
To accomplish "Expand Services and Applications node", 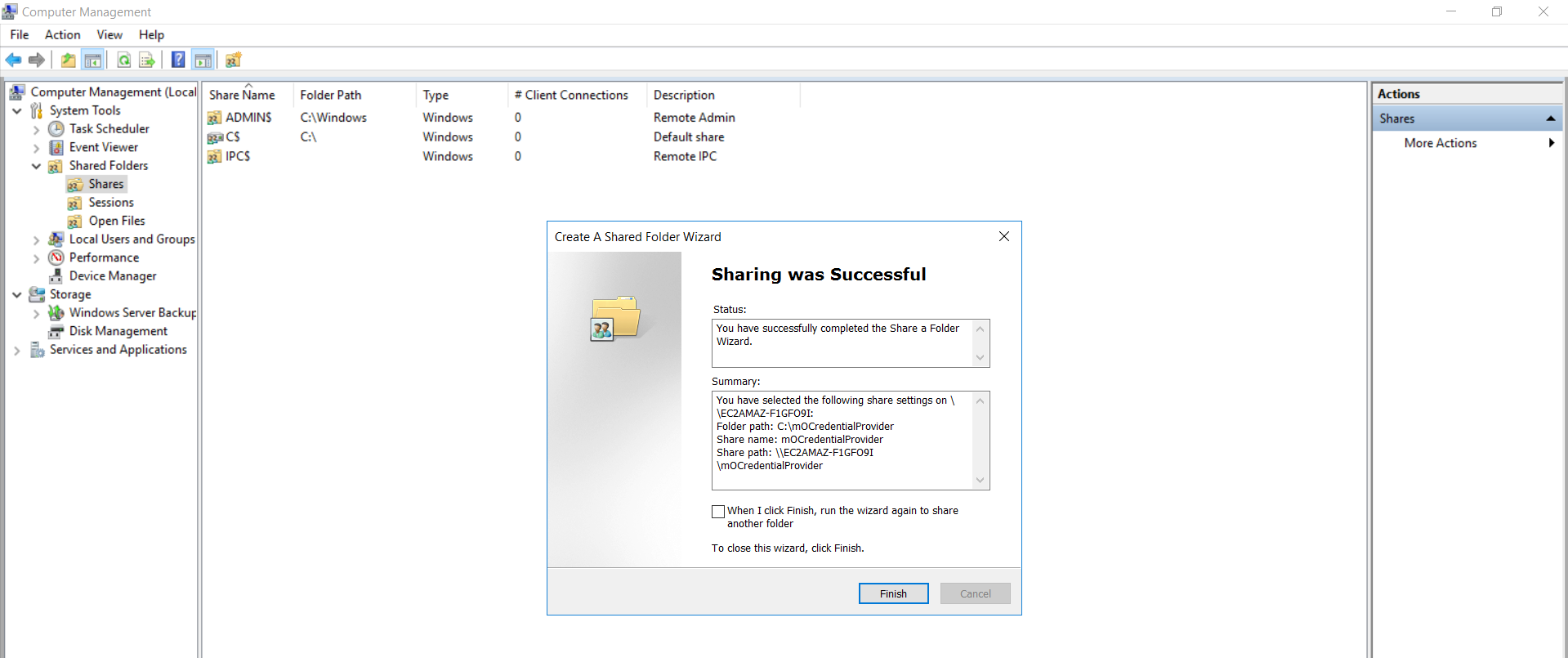I will click(17, 350).
